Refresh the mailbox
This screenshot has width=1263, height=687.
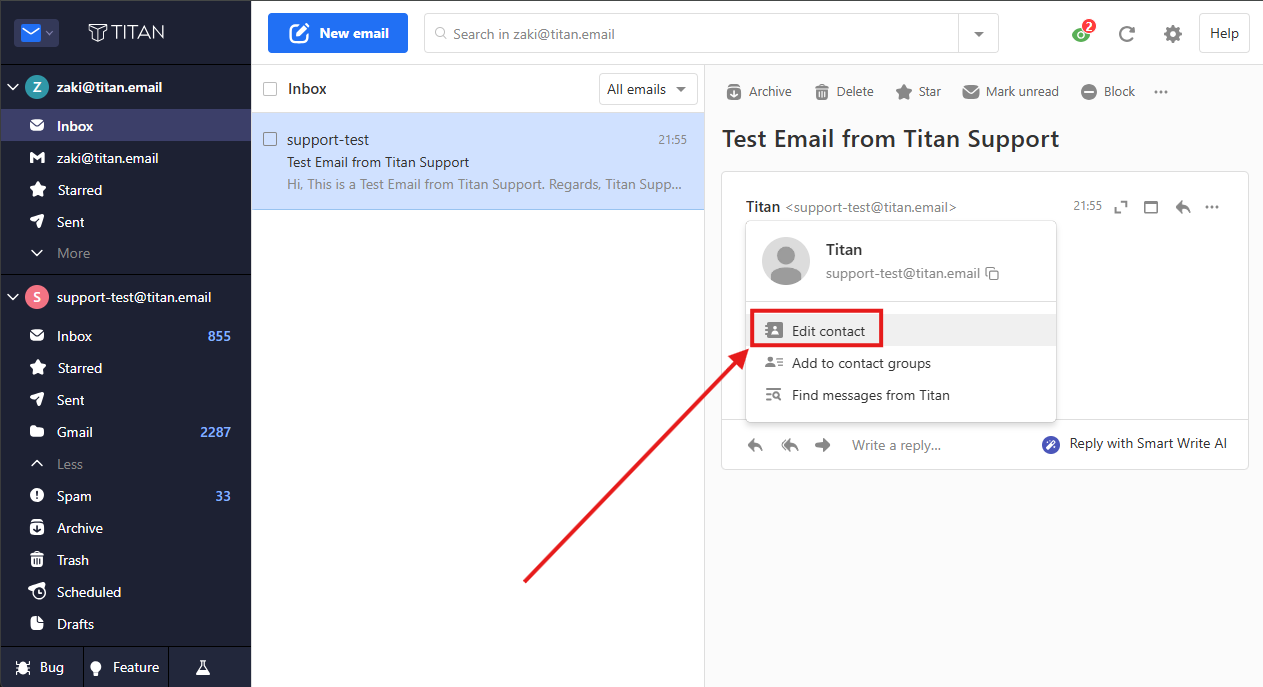1127,33
